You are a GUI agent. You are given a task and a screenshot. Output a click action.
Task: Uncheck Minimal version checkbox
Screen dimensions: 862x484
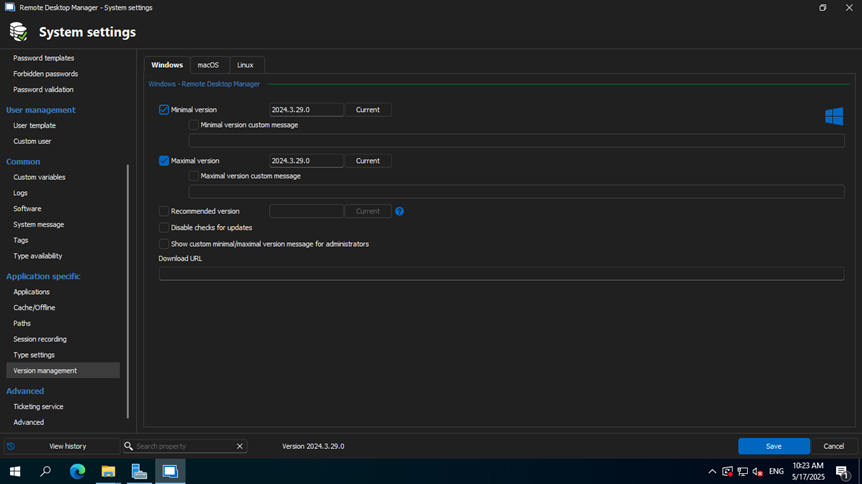pyautogui.click(x=164, y=109)
